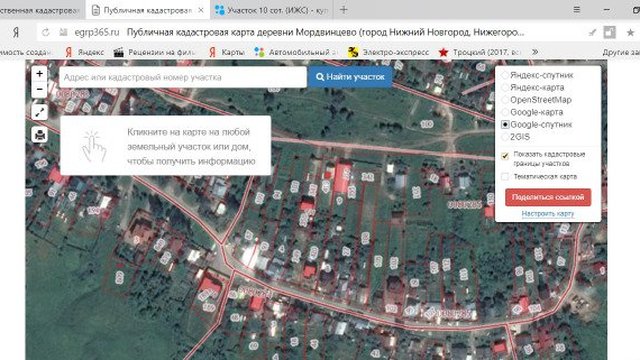Click Поделиться ссылкой button

[548, 197]
